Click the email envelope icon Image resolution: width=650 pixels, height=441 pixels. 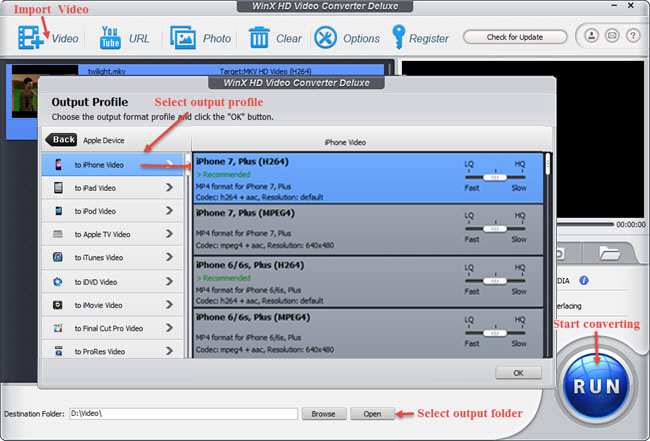[x=612, y=36]
